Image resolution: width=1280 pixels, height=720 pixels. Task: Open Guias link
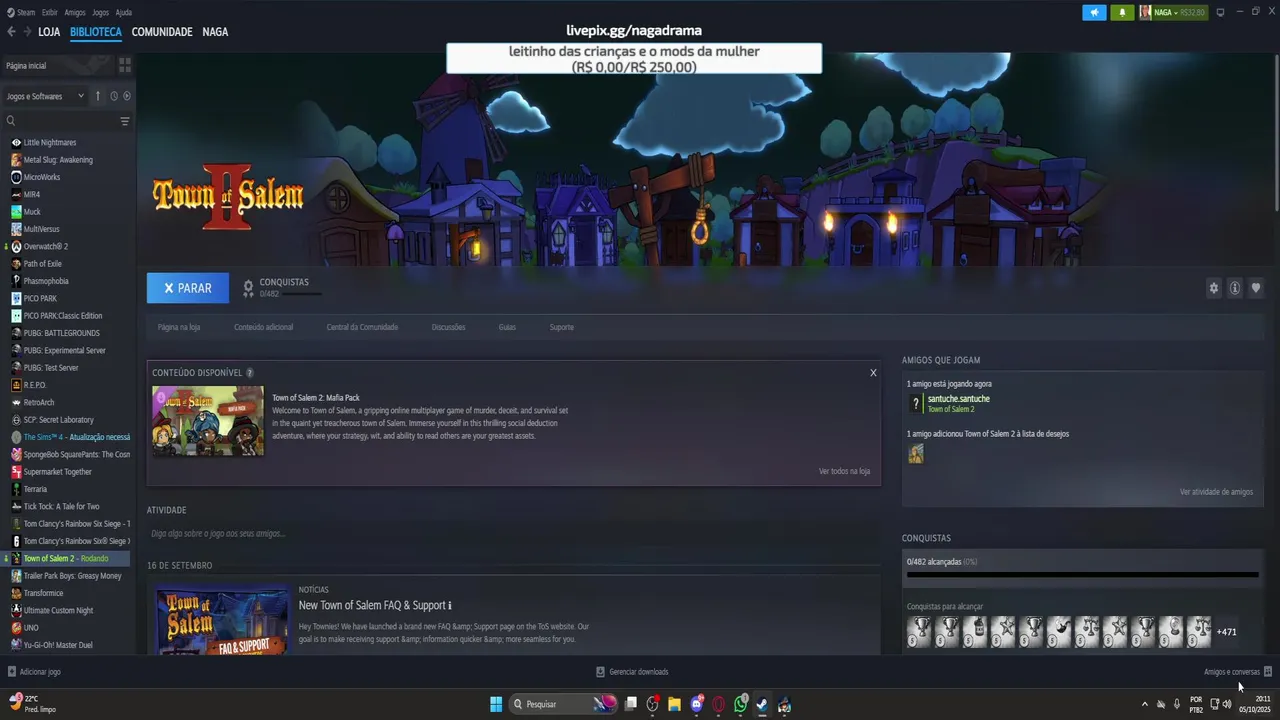(507, 327)
